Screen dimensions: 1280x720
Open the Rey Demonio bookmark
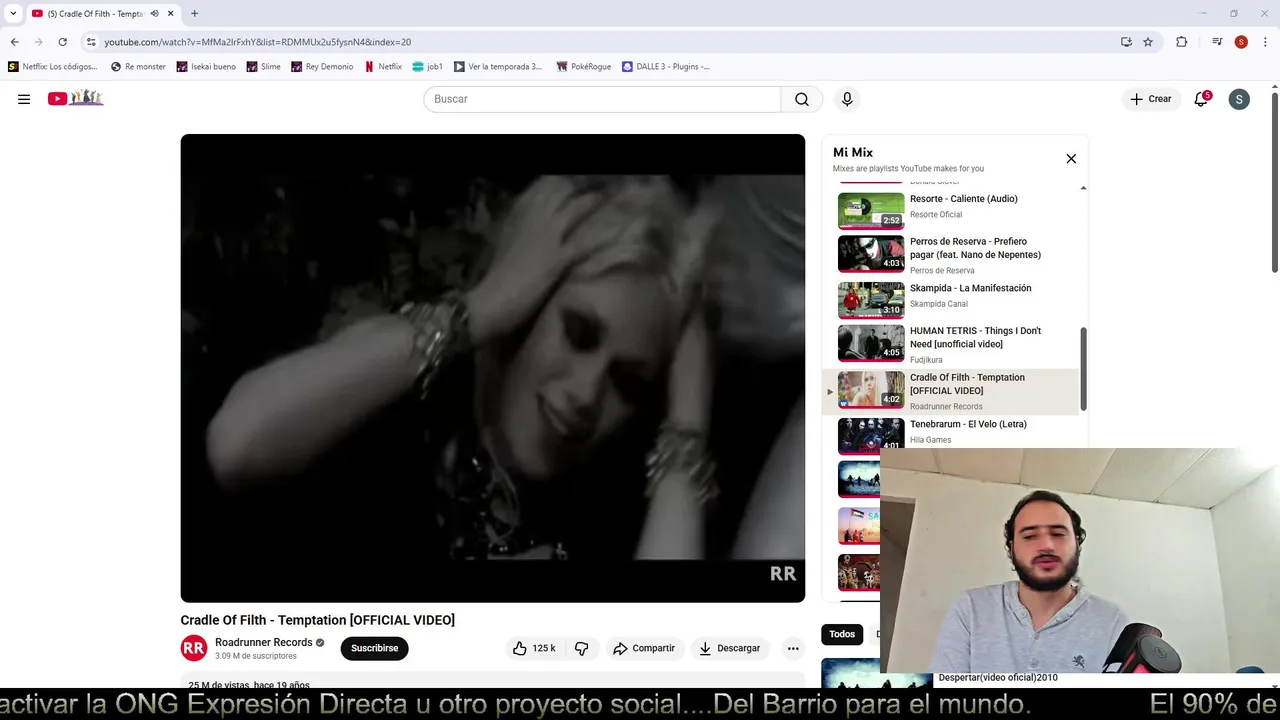point(322,67)
